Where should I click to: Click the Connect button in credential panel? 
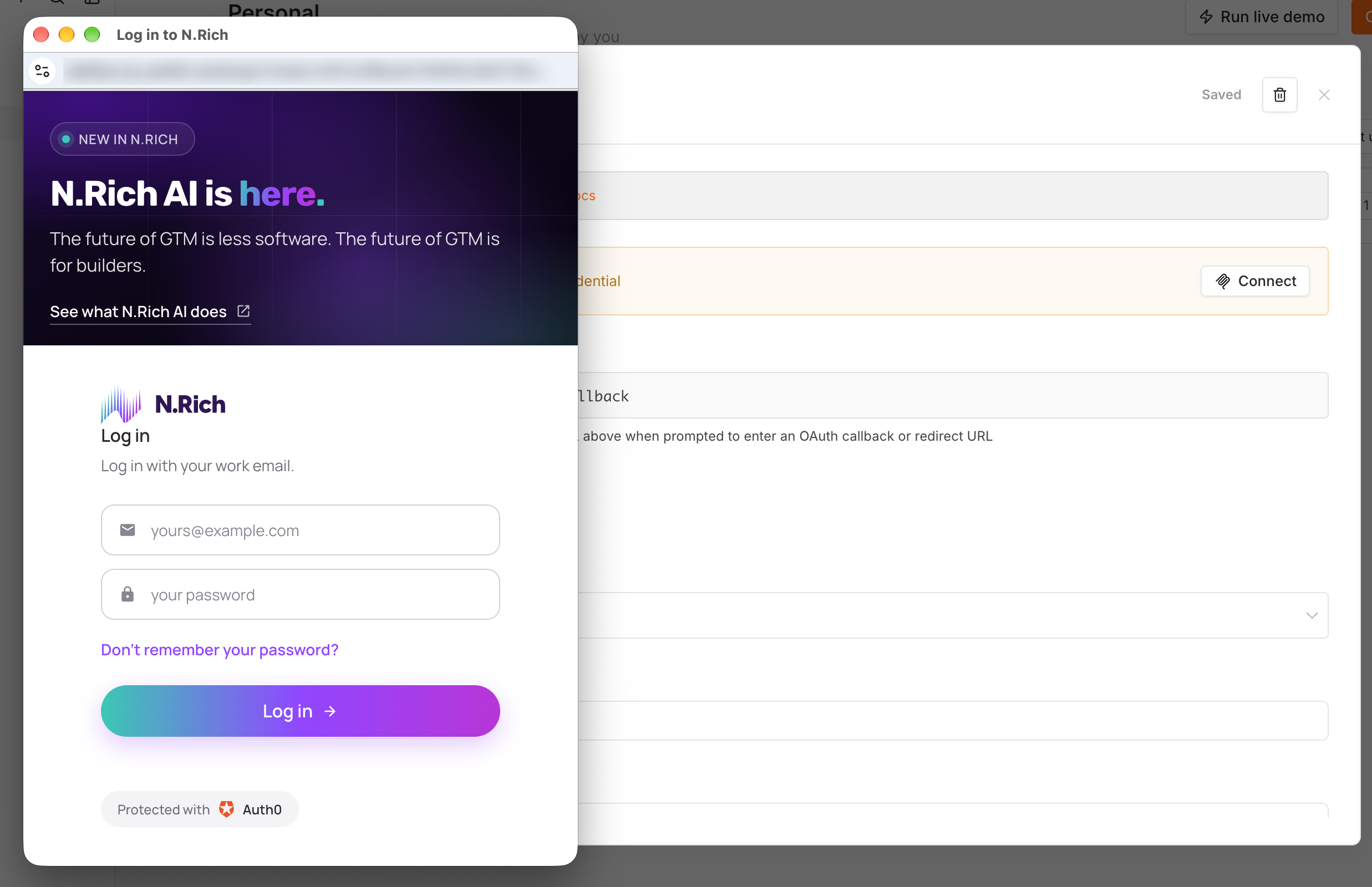(x=1255, y=281)
